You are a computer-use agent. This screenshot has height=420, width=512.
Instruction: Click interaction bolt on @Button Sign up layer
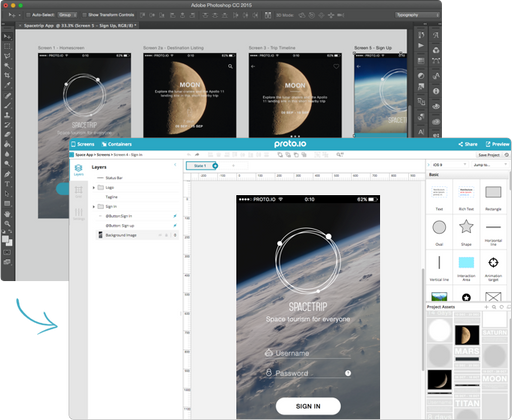tap(175, 226)
